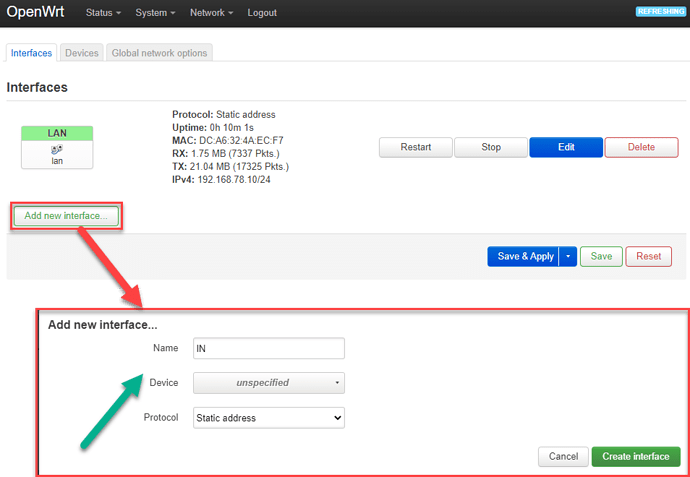The width and height of the screenshot is (690, 477).
Task: Click the OpenWrt brand logo
Action: tap(35, 12)
